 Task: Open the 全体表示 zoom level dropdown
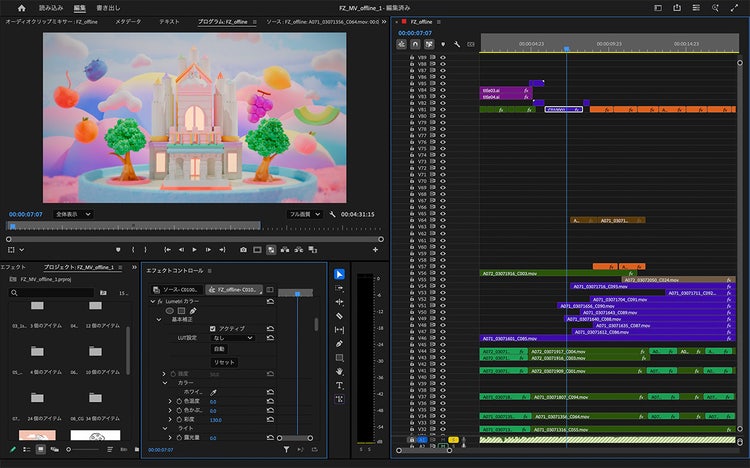tap(73, 213)
